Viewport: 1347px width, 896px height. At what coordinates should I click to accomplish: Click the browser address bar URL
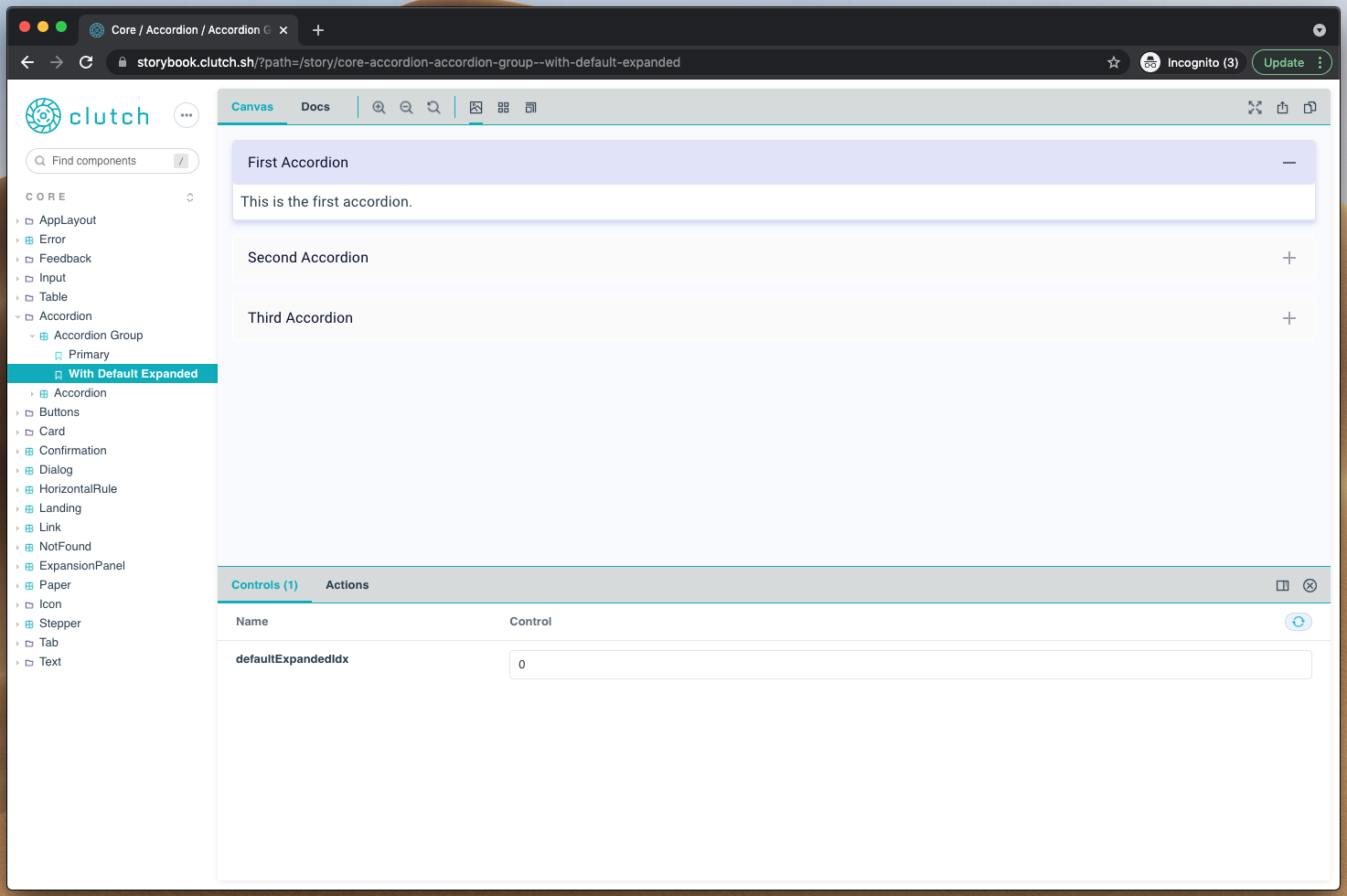coord(409,62)
